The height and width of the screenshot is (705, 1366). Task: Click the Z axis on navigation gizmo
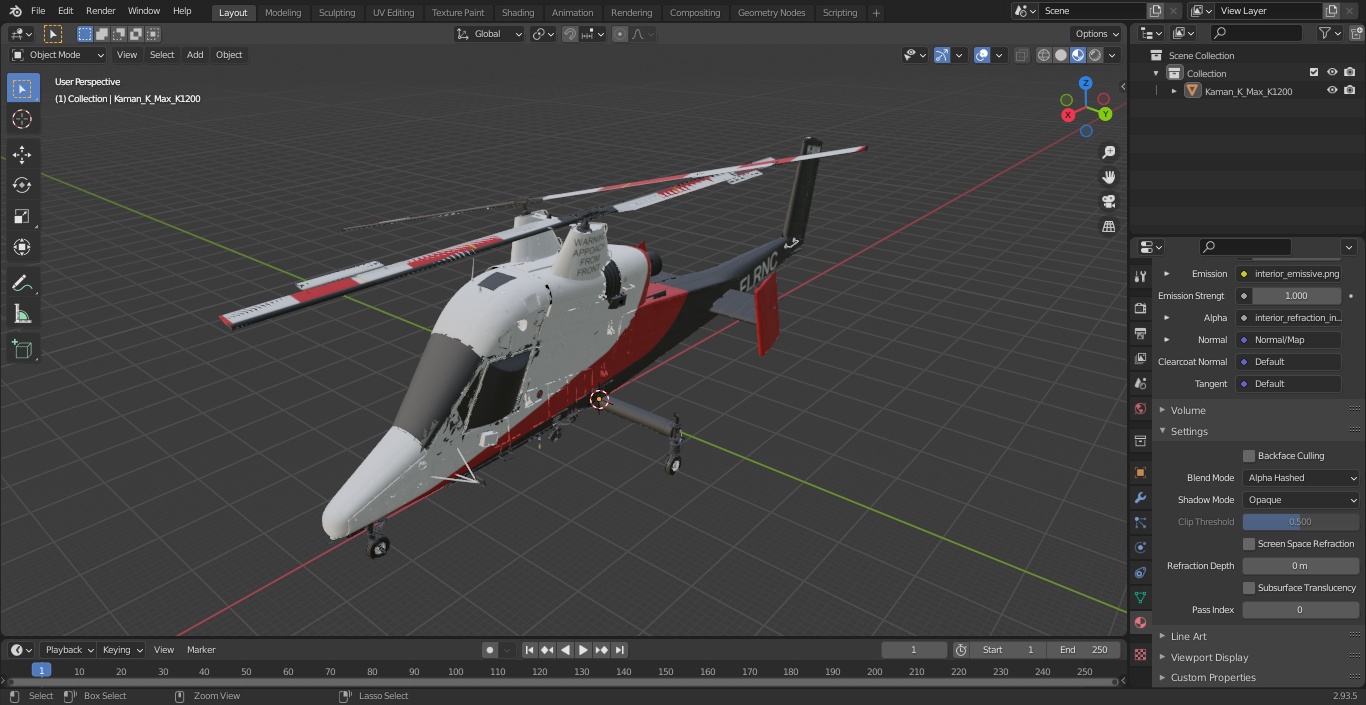1085,83
